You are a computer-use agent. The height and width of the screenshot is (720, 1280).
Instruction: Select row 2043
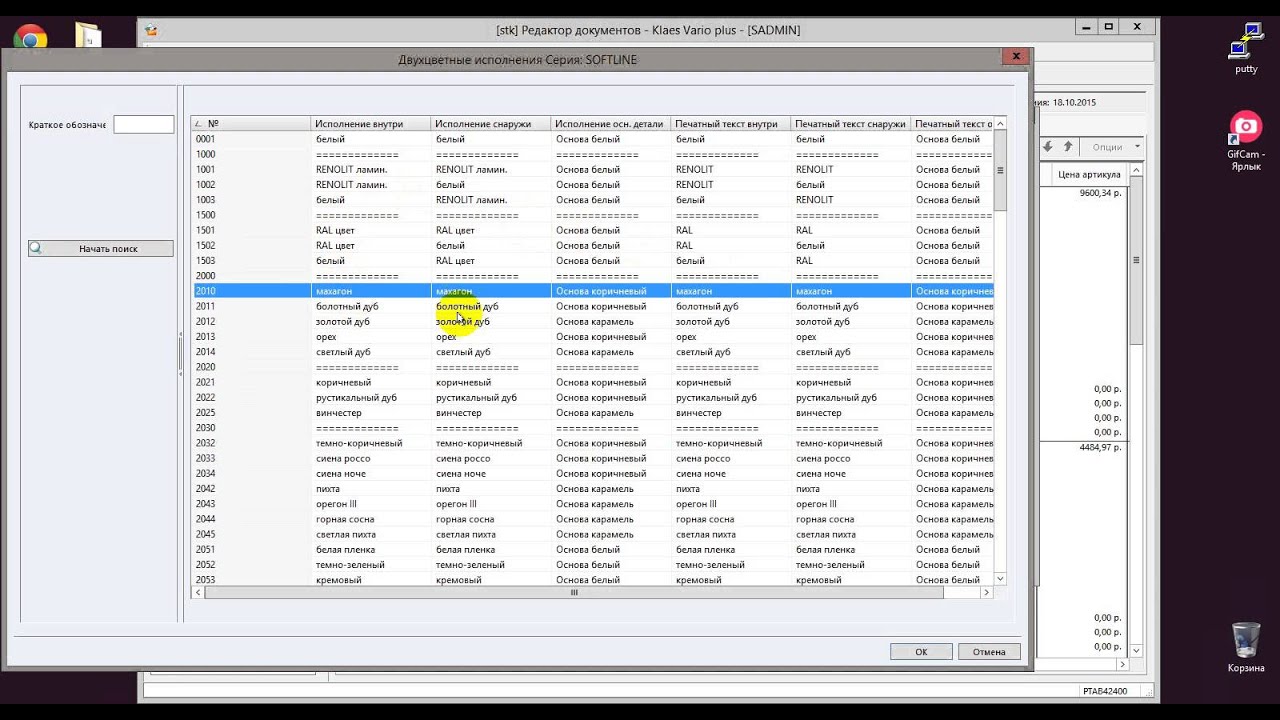pyautogui.click(x=593, y=504)
